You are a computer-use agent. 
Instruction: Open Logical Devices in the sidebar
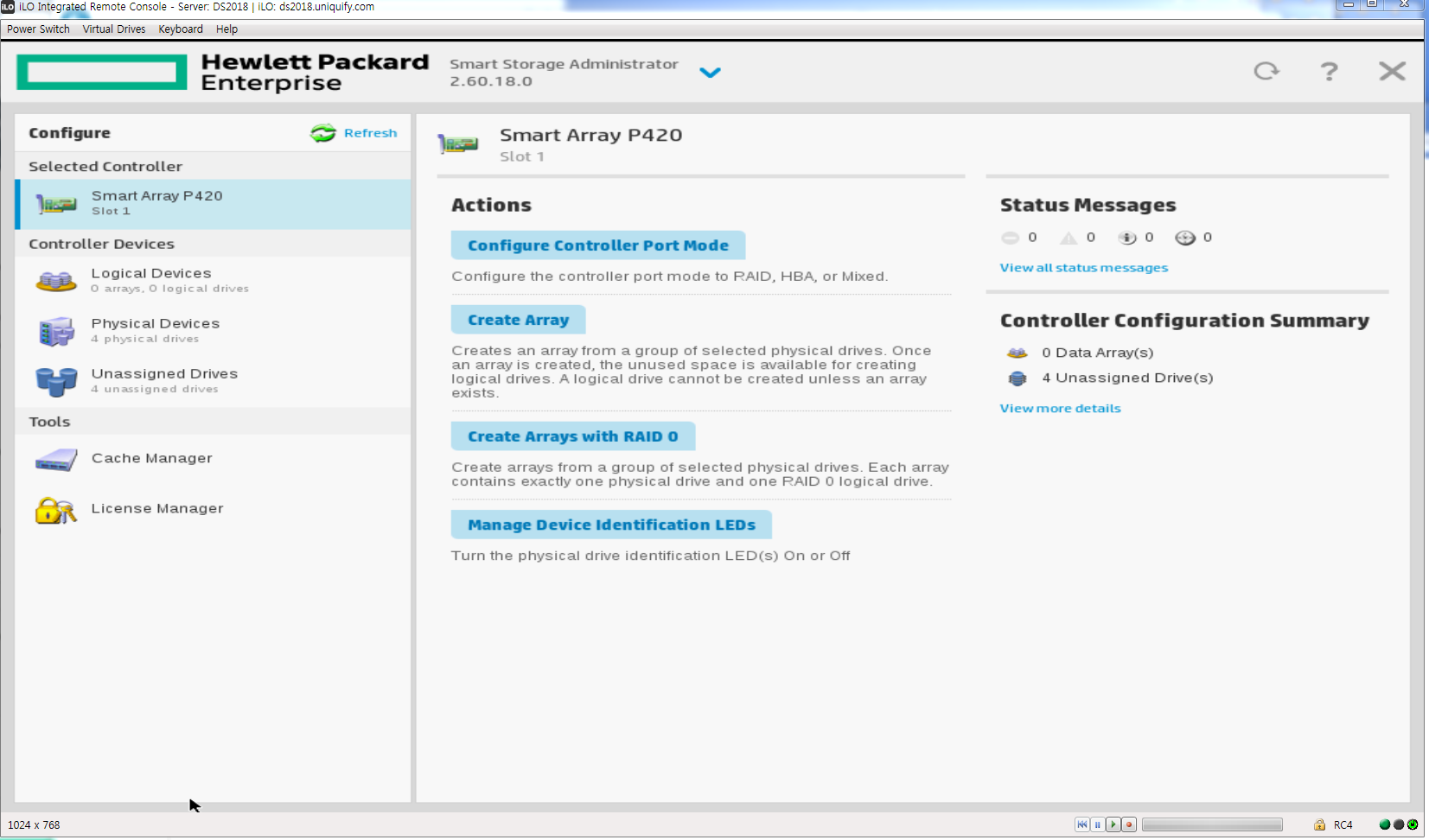pos(213,281)
